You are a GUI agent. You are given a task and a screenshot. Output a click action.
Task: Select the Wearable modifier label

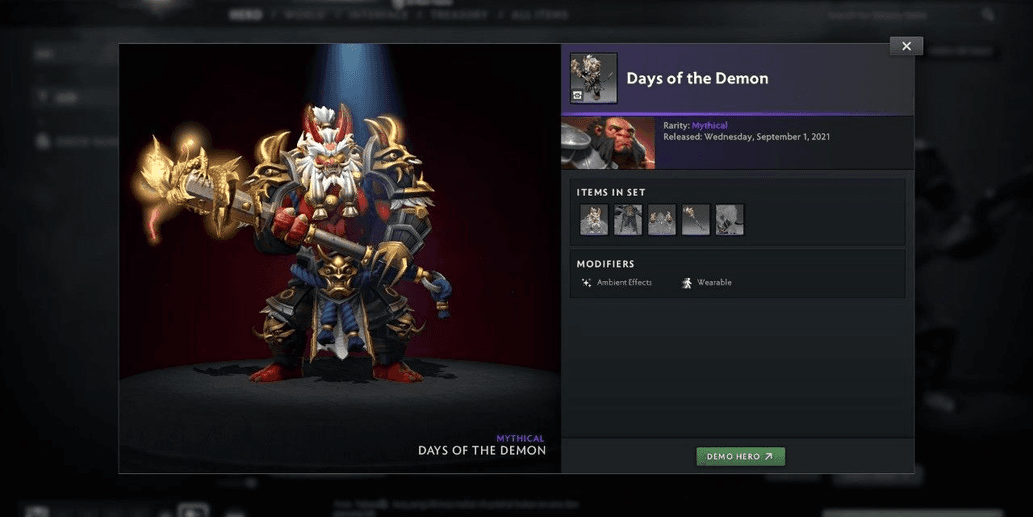pos(714,283)
